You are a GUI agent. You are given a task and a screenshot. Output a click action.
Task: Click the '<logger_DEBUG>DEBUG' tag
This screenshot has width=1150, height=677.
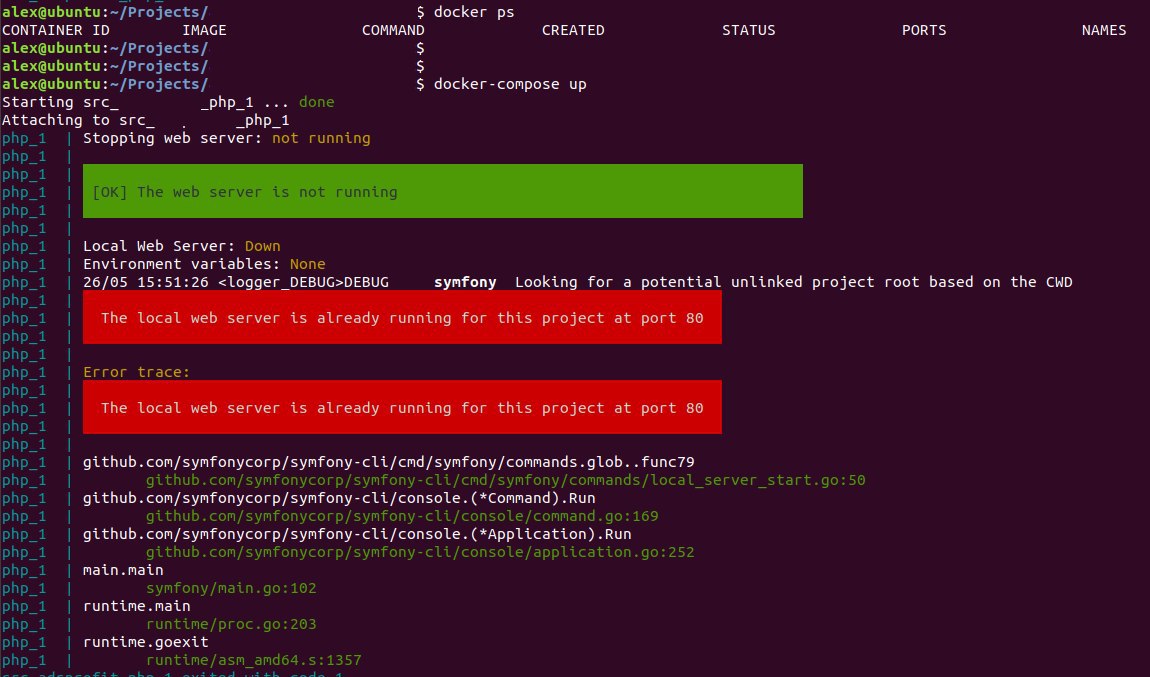tap(303, 282)
